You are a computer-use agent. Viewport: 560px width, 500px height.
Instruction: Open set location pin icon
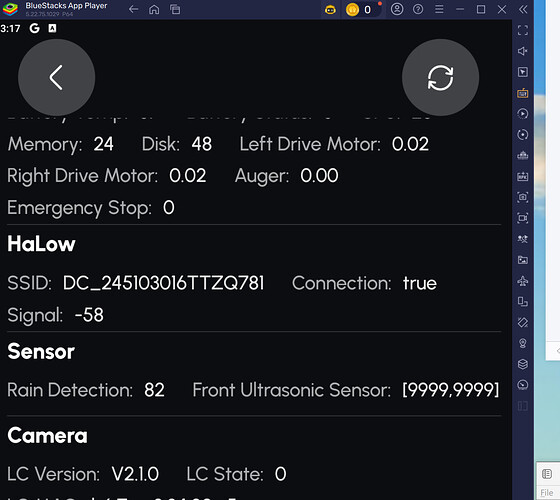click(x=522, y=344)
